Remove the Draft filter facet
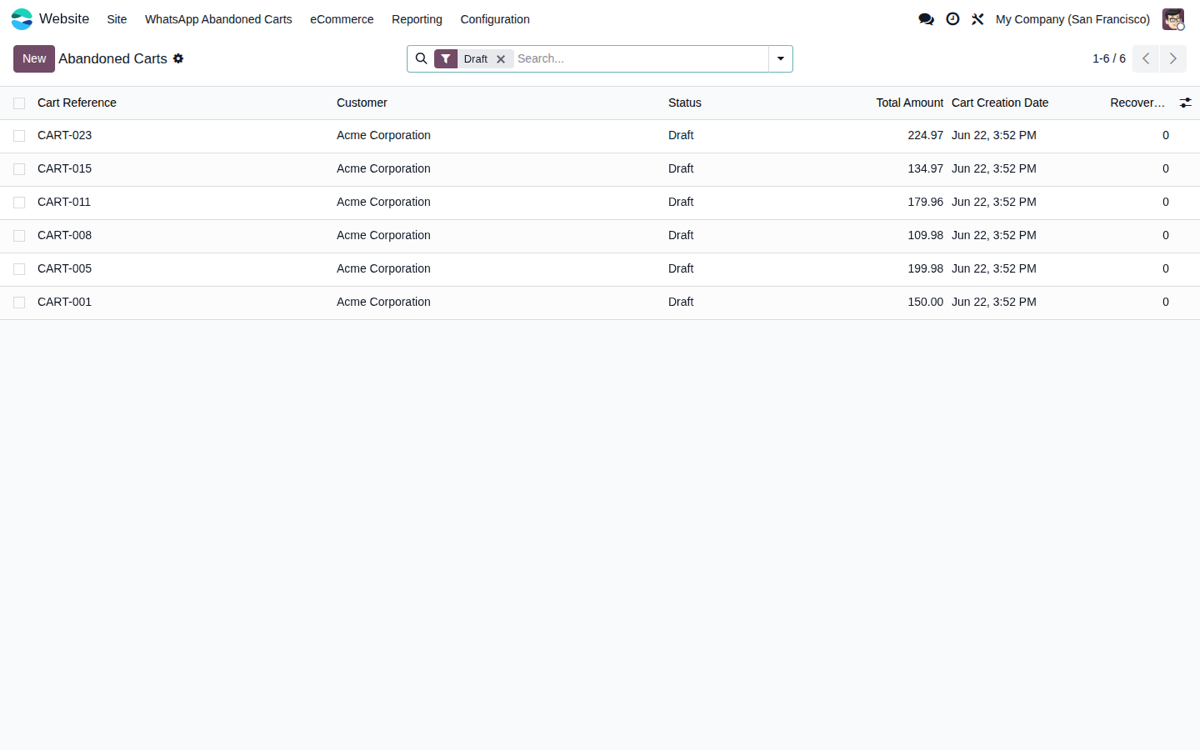The width and height of the screenshot is (1200, 750). 501,59
